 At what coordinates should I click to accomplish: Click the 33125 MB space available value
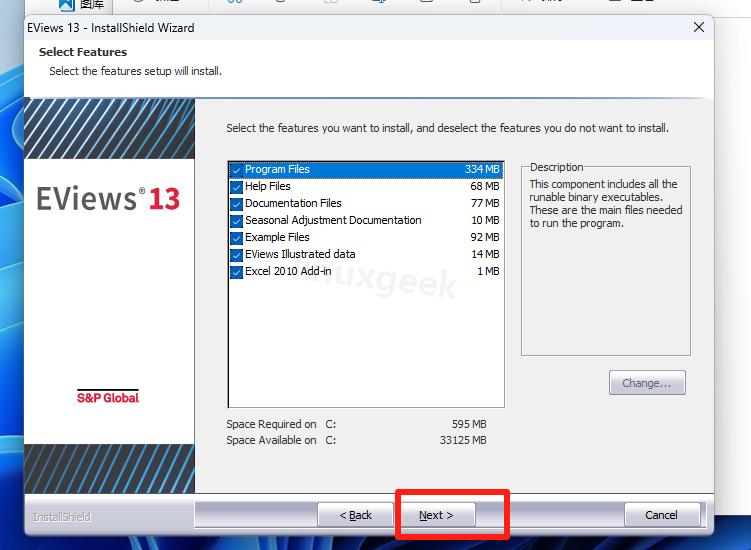click(x=463, y=440)
